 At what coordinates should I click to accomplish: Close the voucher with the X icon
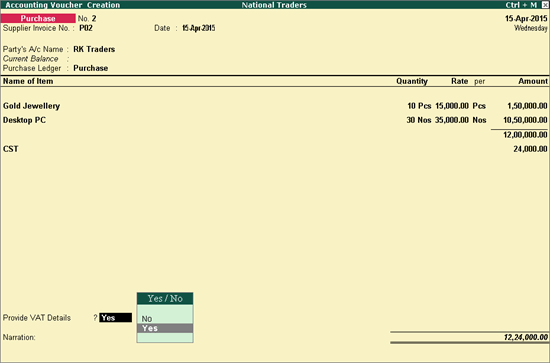545,5
